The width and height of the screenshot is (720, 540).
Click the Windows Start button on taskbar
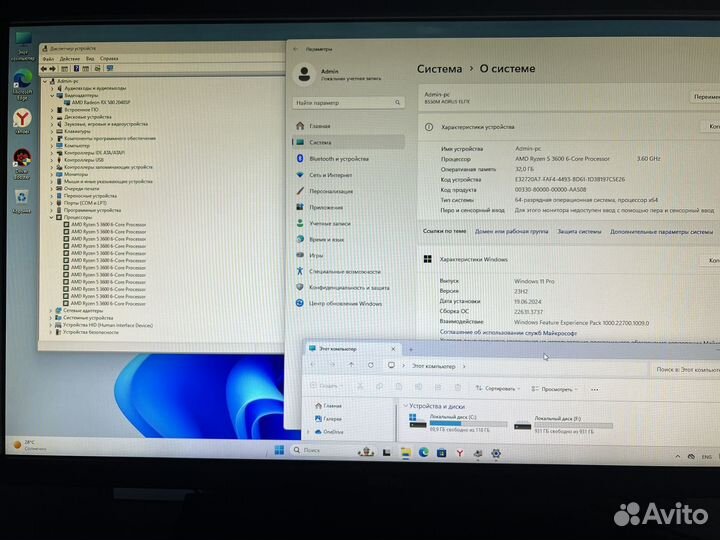tap(277, 450)
